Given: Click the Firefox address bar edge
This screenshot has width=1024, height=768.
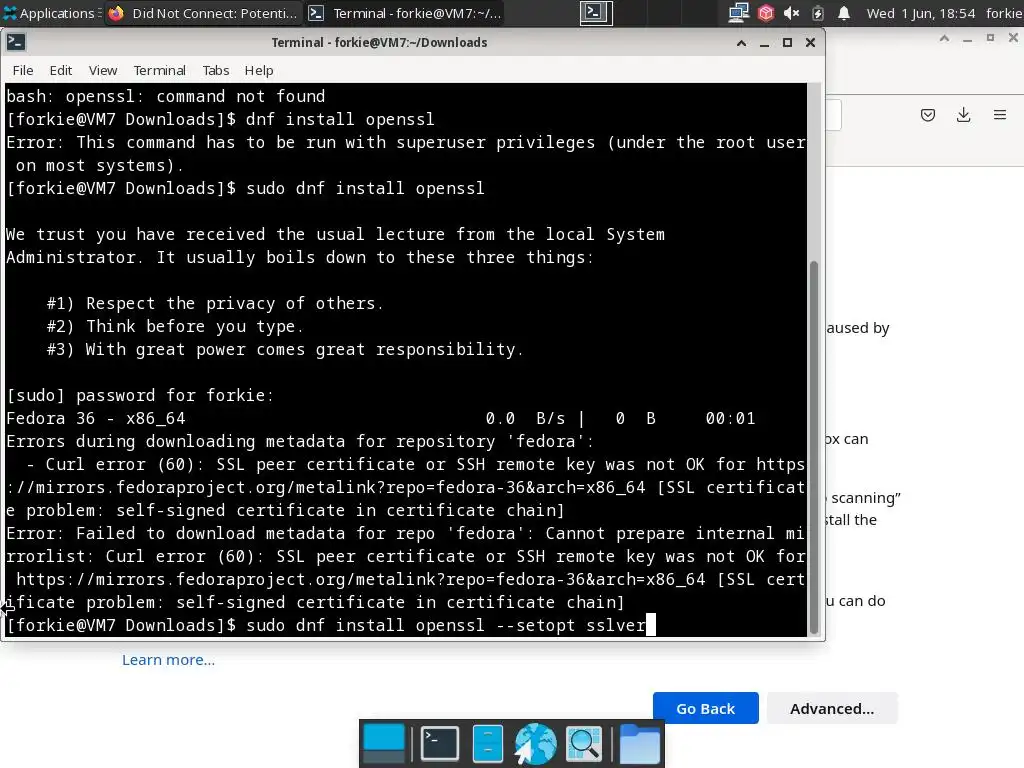Looking at the screenshot, I should click(833, 116).
